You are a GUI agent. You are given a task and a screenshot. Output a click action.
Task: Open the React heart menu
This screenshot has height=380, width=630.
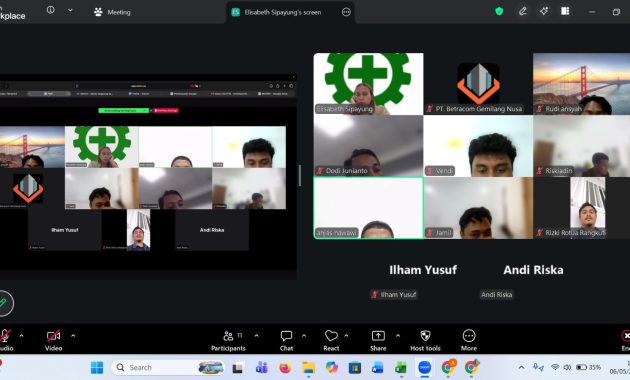(331, 341)
